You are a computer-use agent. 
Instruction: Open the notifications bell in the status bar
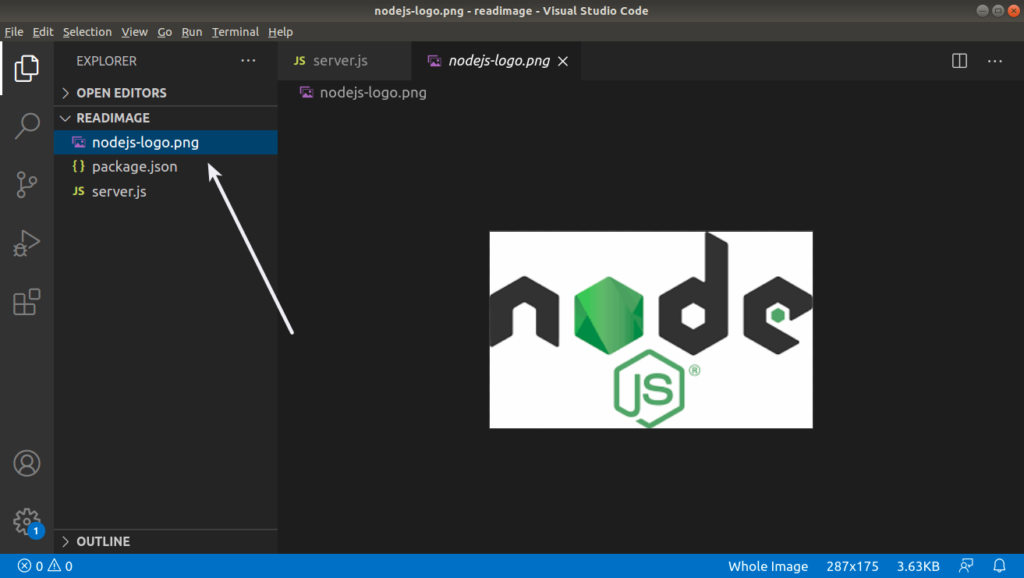point(1000,566)
